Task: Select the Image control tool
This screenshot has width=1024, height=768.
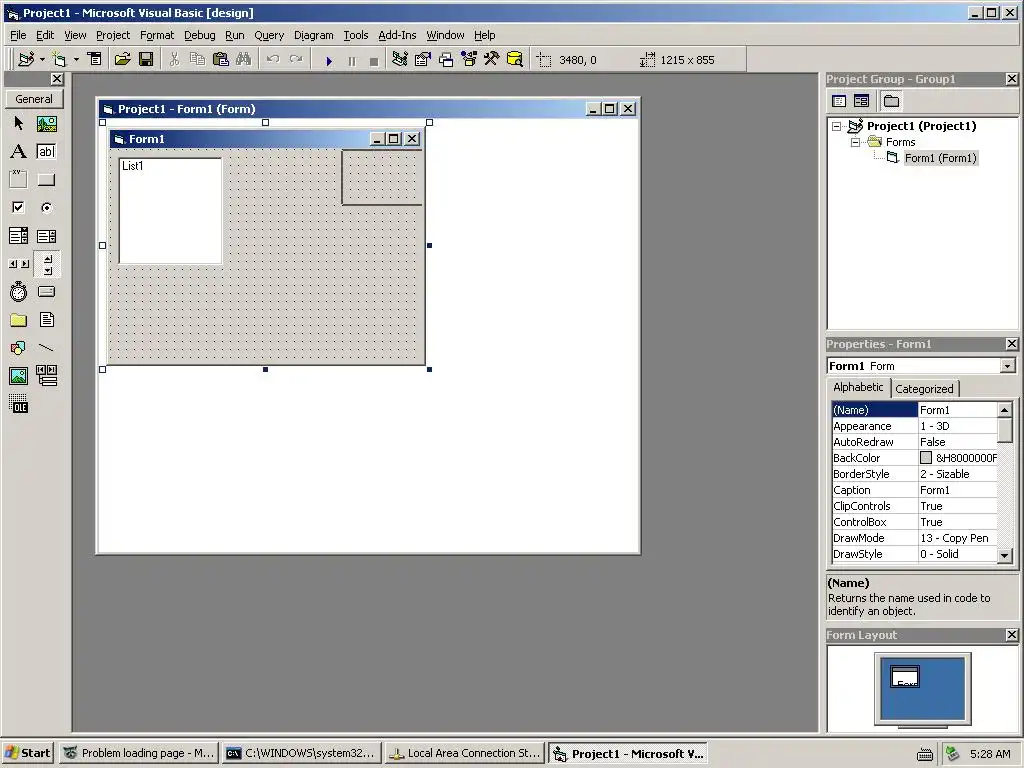Action: pos(18,376)
